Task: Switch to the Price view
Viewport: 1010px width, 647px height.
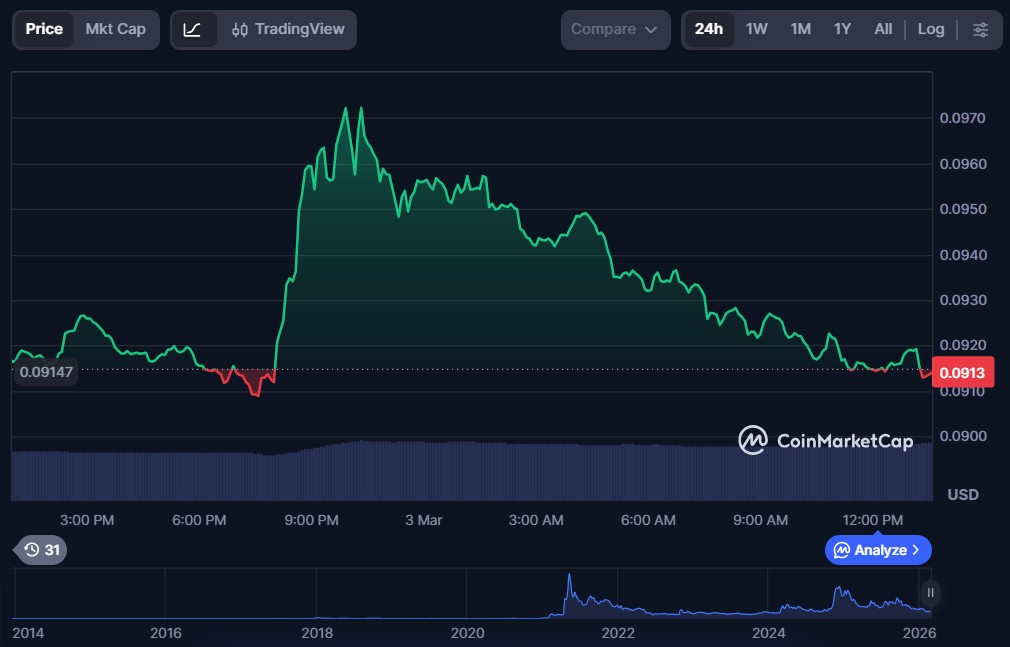Action: point(44,29)
